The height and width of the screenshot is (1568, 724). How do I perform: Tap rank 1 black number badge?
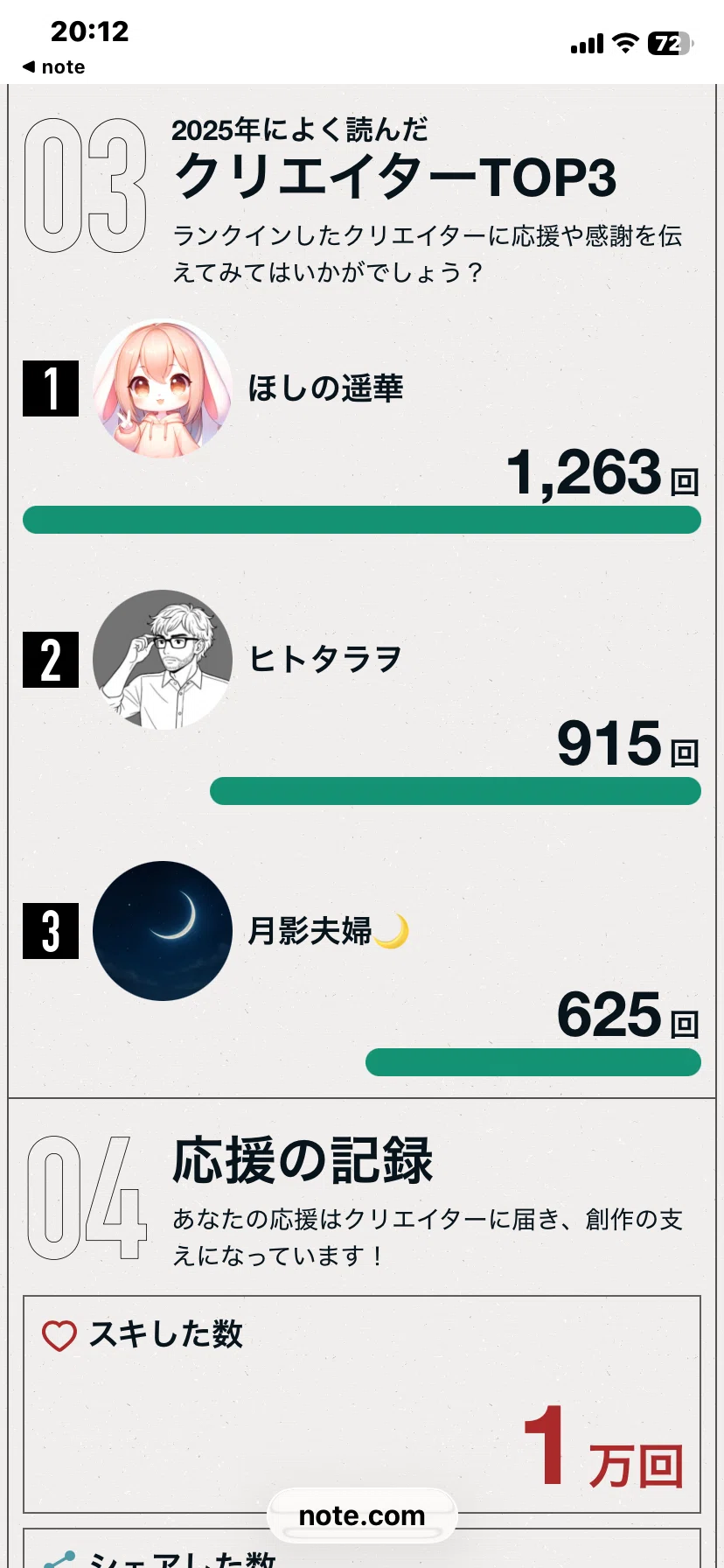(x=51, y=388)
